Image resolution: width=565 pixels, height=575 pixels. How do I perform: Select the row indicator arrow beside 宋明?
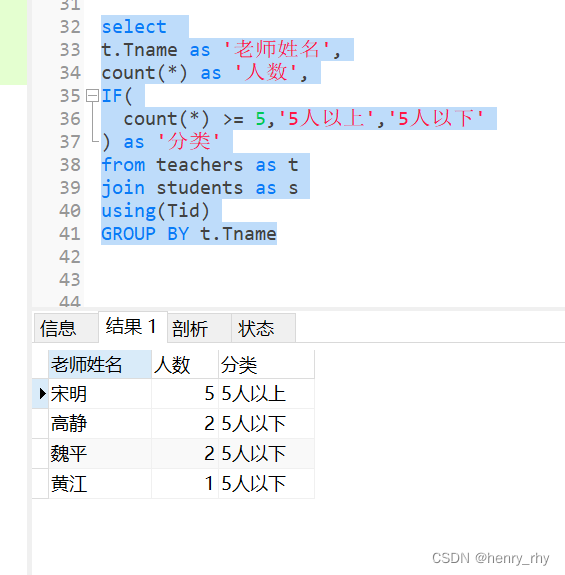[42, 393]
